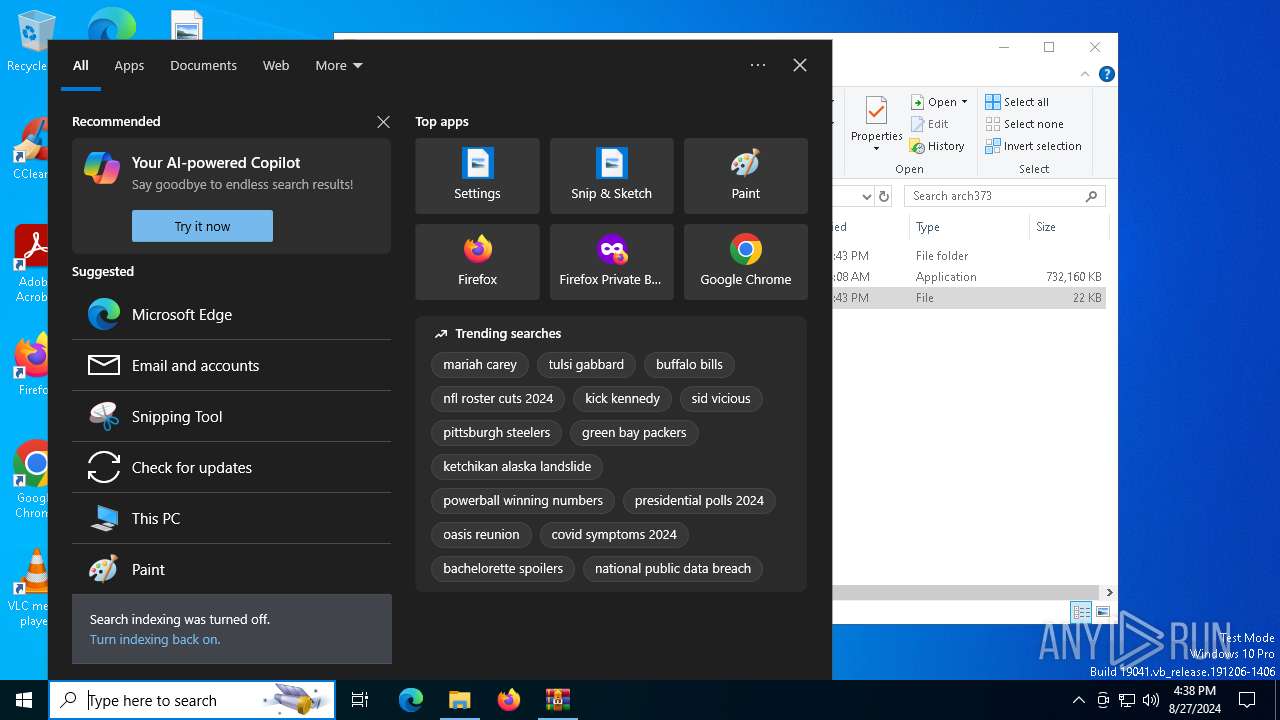Open the volume control in tray
This screenshot has width=1280, height=720.
1151,700
